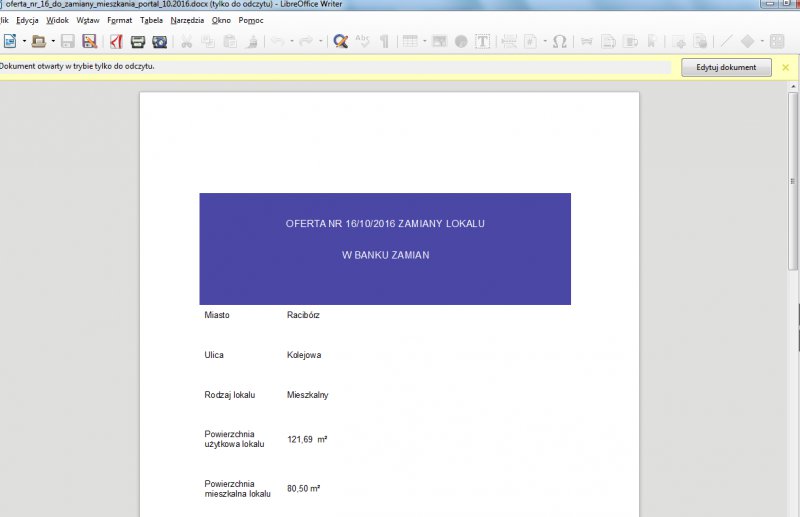Open the Widok menu
Viewport: 800px width, 517px height.
point(57,20)
